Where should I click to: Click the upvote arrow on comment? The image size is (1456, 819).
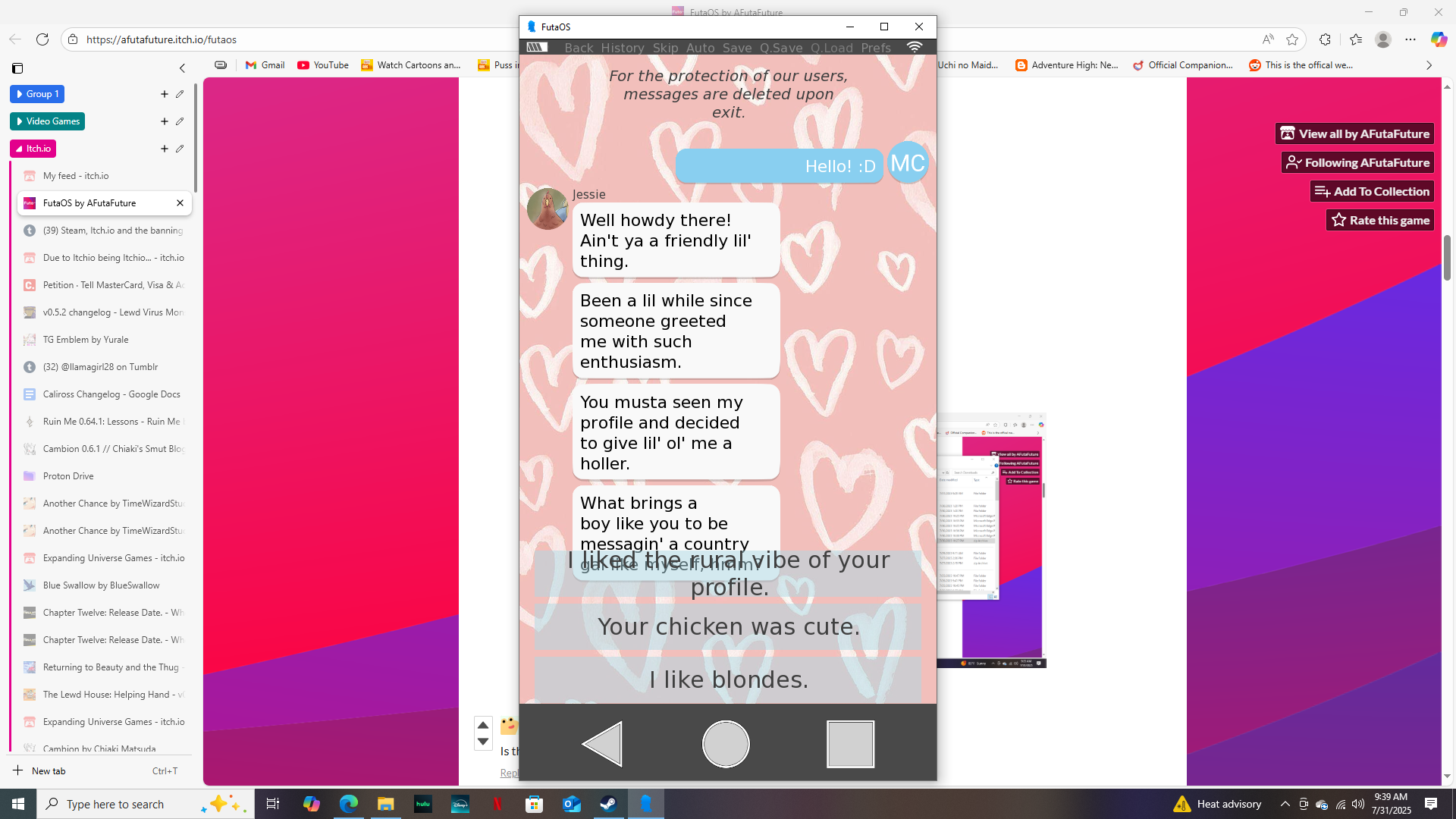483,725
